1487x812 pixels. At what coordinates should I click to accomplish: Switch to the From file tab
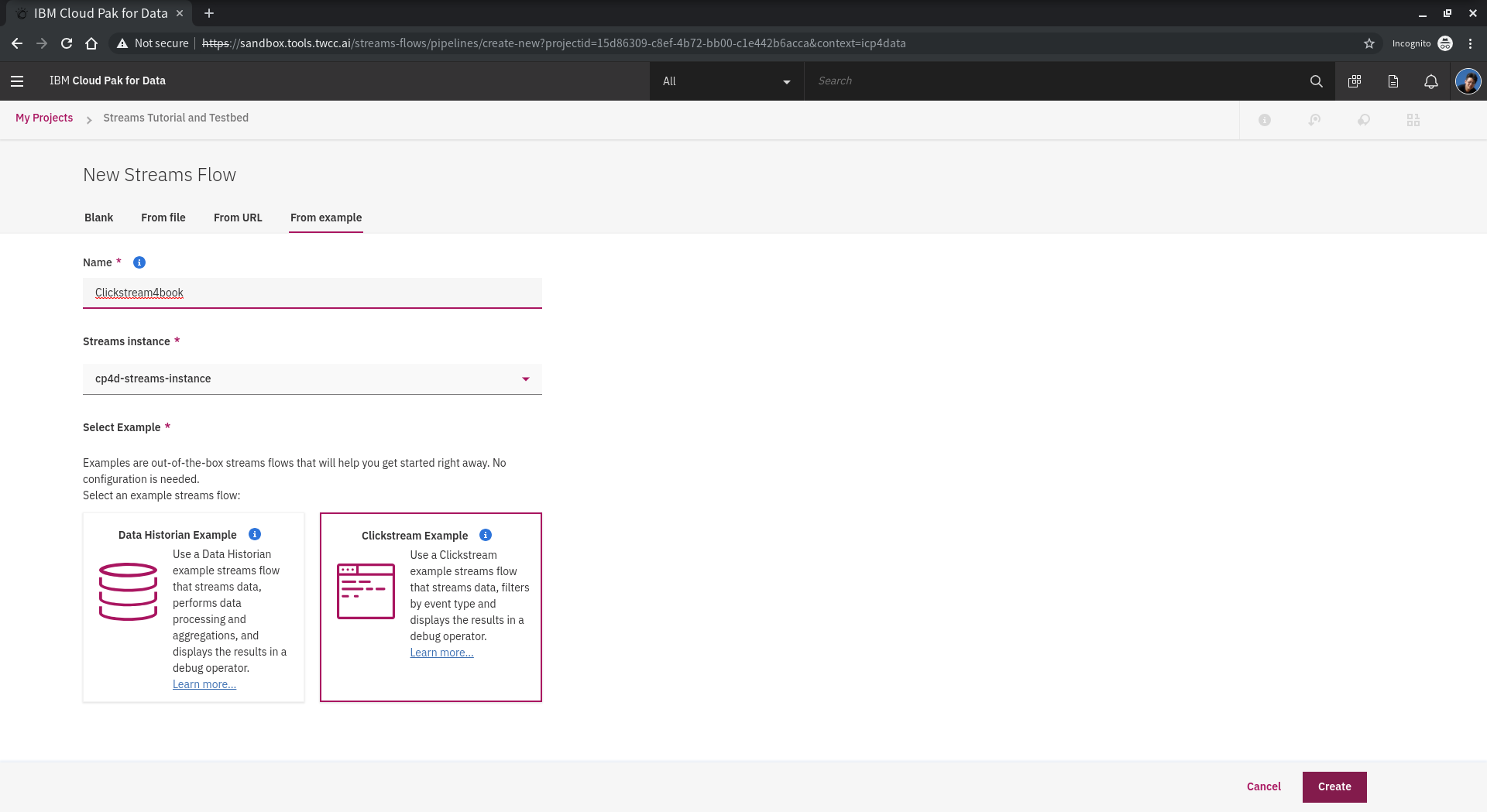[x=163, y=218]
